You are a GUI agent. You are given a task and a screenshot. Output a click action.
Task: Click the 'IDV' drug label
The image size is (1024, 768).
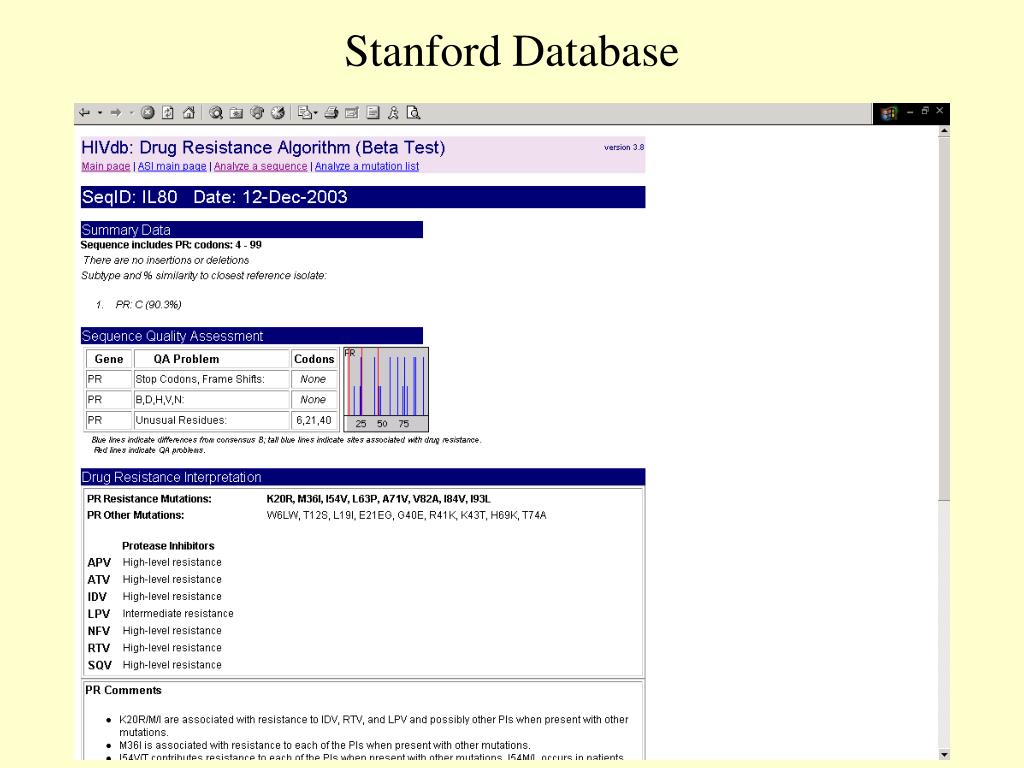pyautogui.click(x=97, y=597)
